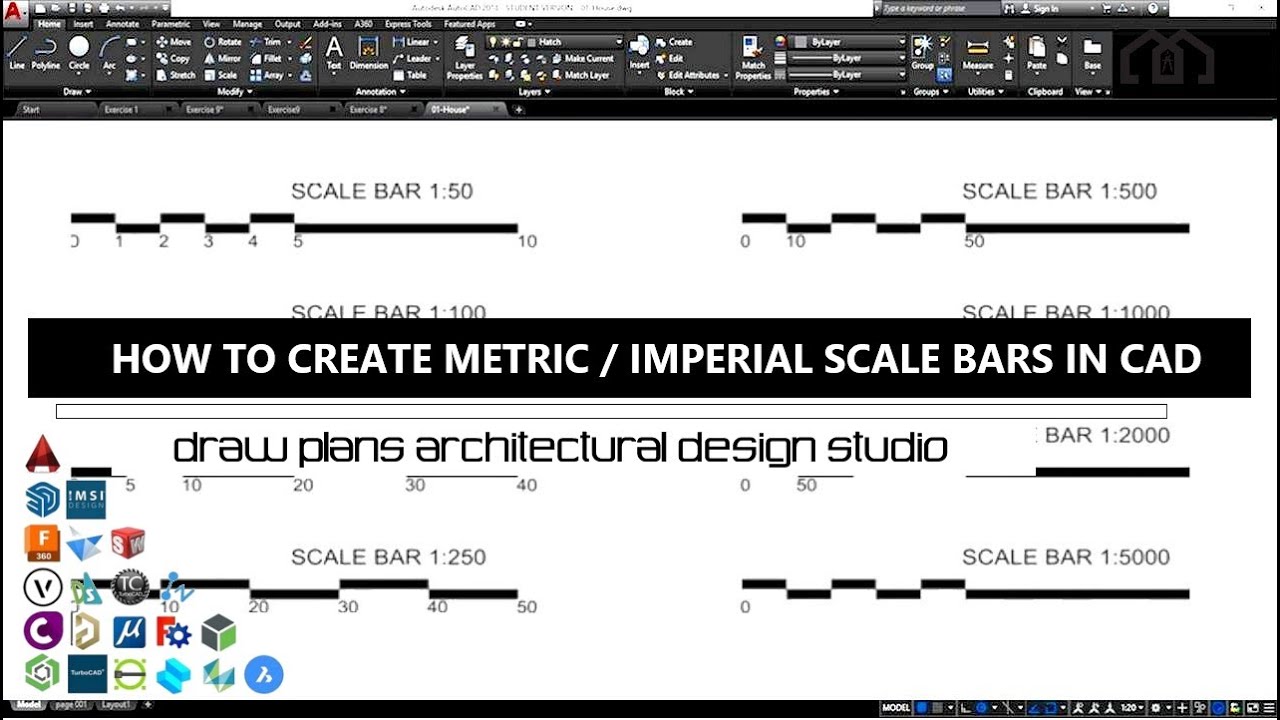Image resolution: width=1280 pixels, height=720 pixels.
Task: Toggle polar tracking in status bar
Action: pos(981,708)
